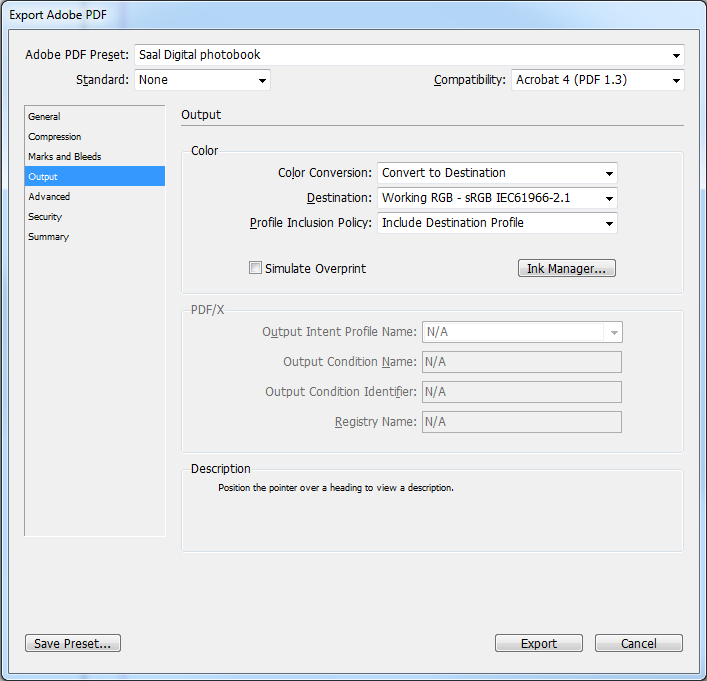Switch to the Compression section
Screen dimensions: 707x681
tap(55, 137)
